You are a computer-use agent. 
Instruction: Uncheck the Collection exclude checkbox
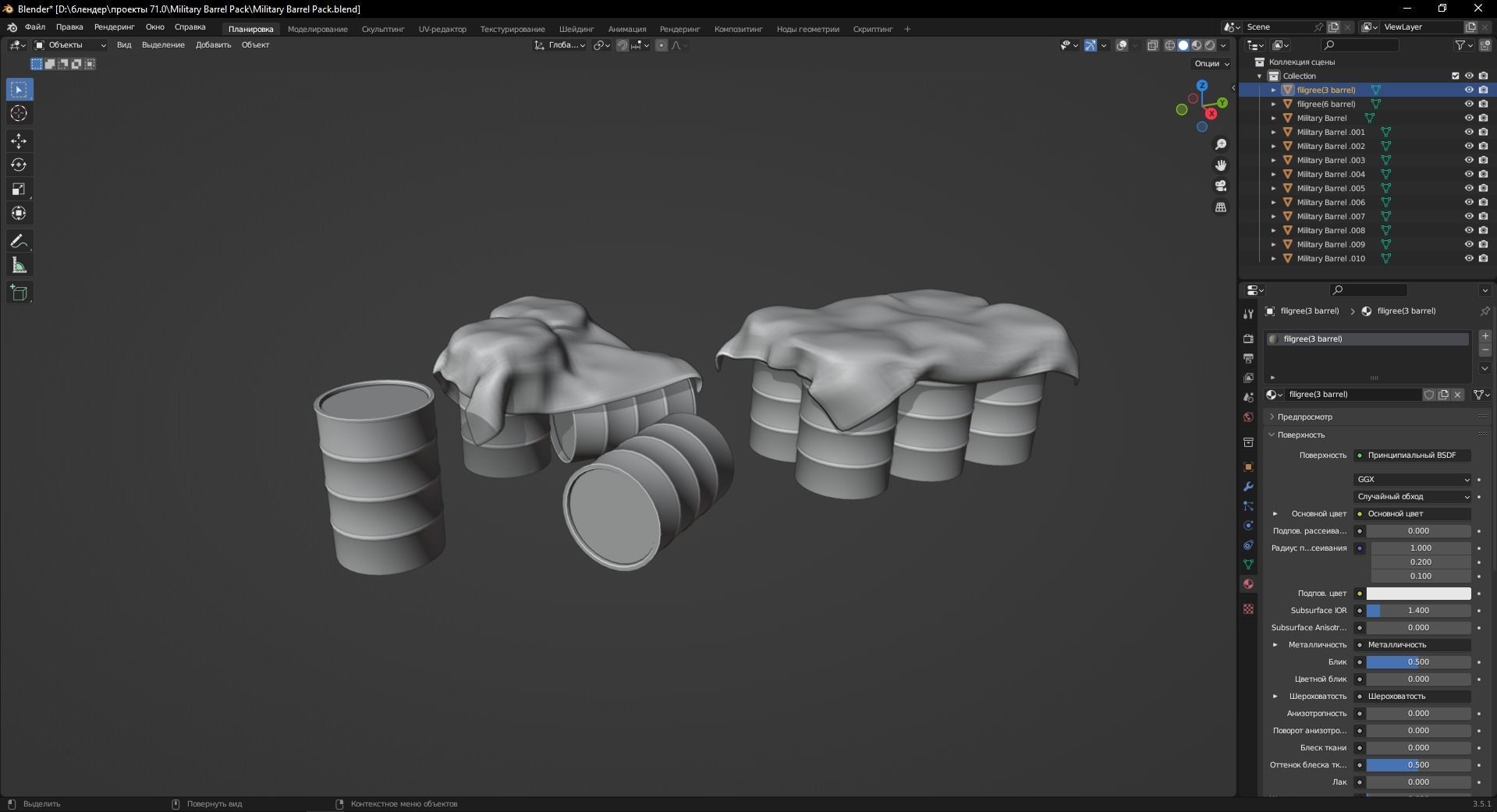tap(1455, 76)
